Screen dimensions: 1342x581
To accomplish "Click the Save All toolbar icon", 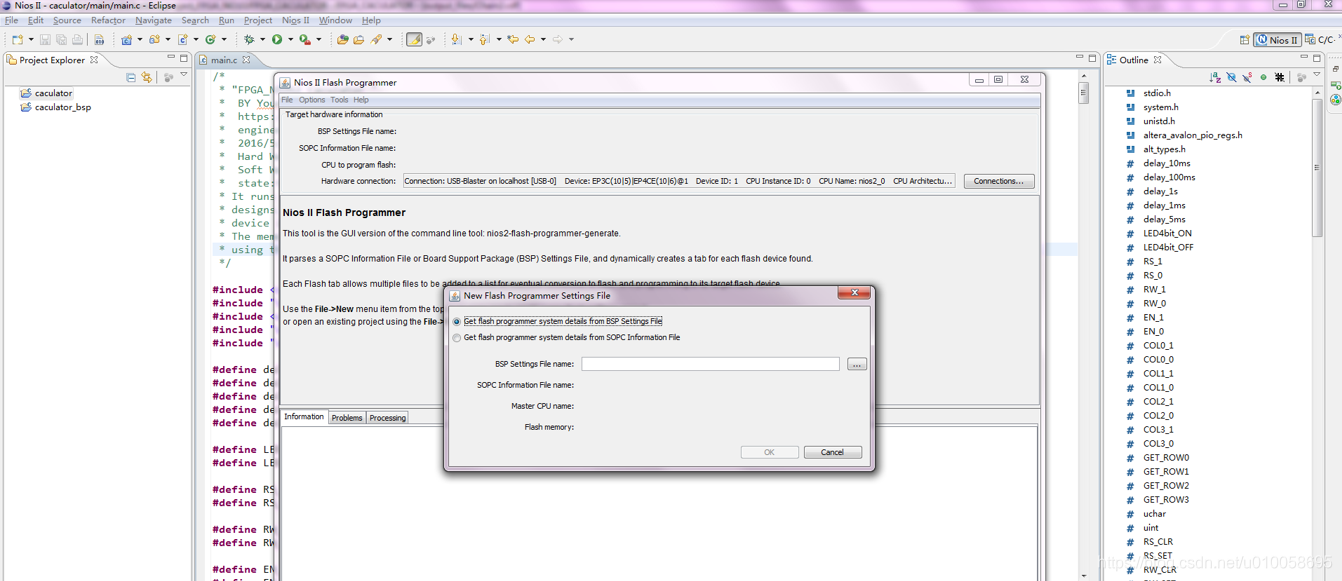I will point(61,40).
